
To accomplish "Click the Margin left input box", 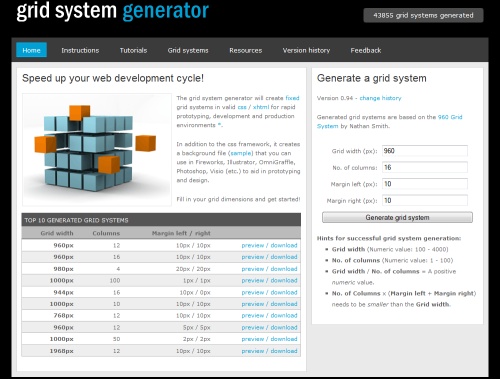I will (x=424, y=184).
